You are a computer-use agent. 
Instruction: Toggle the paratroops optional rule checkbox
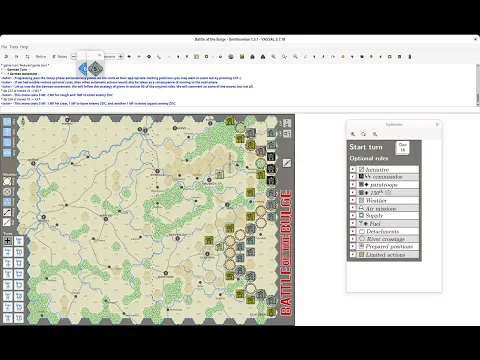pyautogui.click(x=353, y=185)
